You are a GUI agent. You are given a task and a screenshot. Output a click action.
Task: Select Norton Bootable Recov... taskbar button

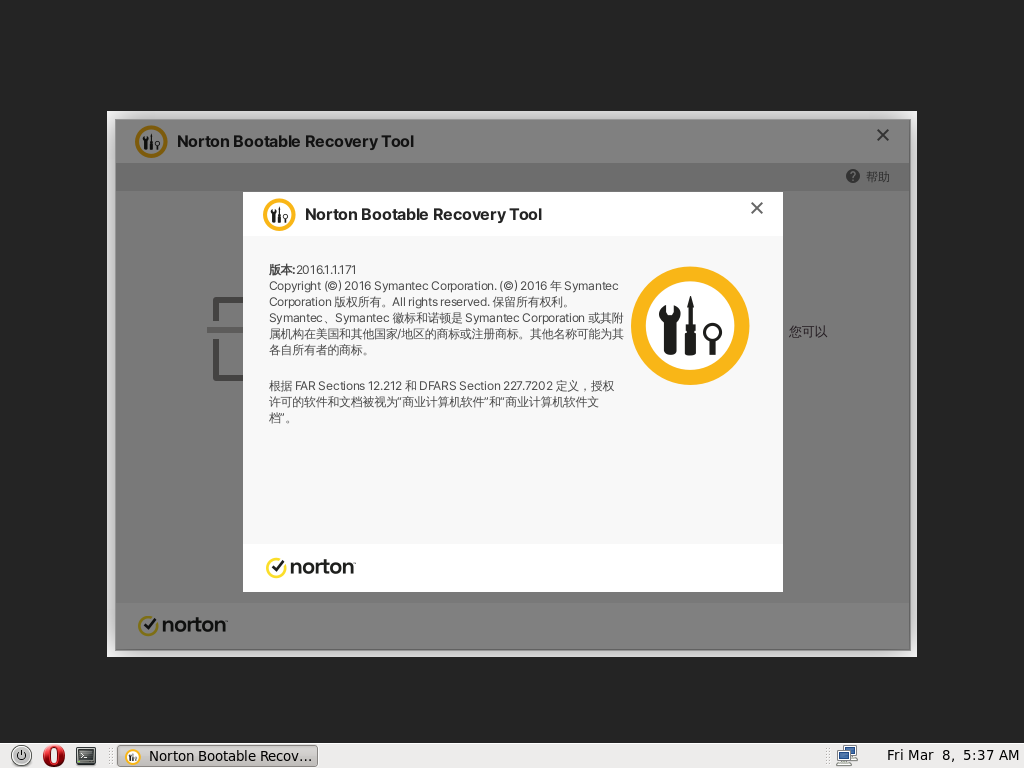(217, 756)
